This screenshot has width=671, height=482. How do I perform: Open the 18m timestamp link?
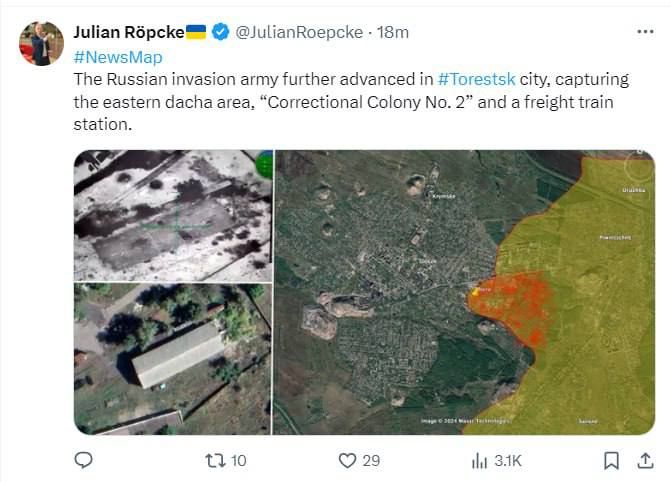coord(391,32)
